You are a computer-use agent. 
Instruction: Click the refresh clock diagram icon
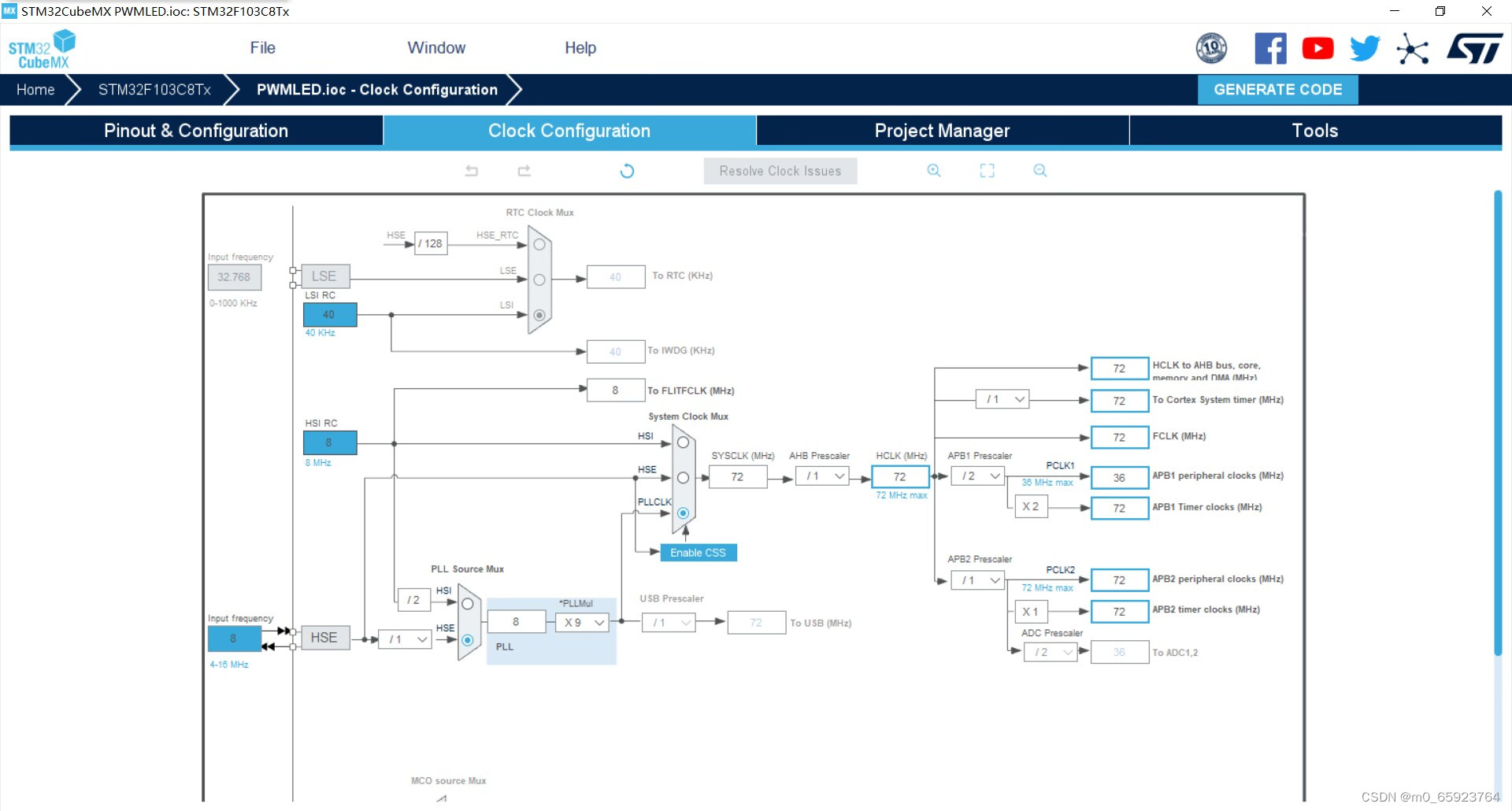pyautogui.click(x=627, y=171)
